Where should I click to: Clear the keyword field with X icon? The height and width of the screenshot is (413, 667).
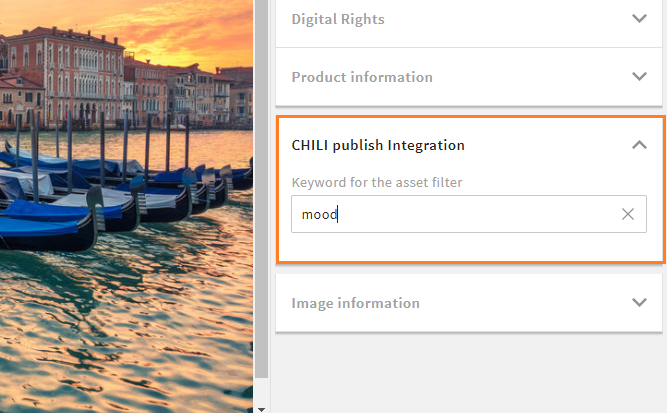(x=627, y=214)
